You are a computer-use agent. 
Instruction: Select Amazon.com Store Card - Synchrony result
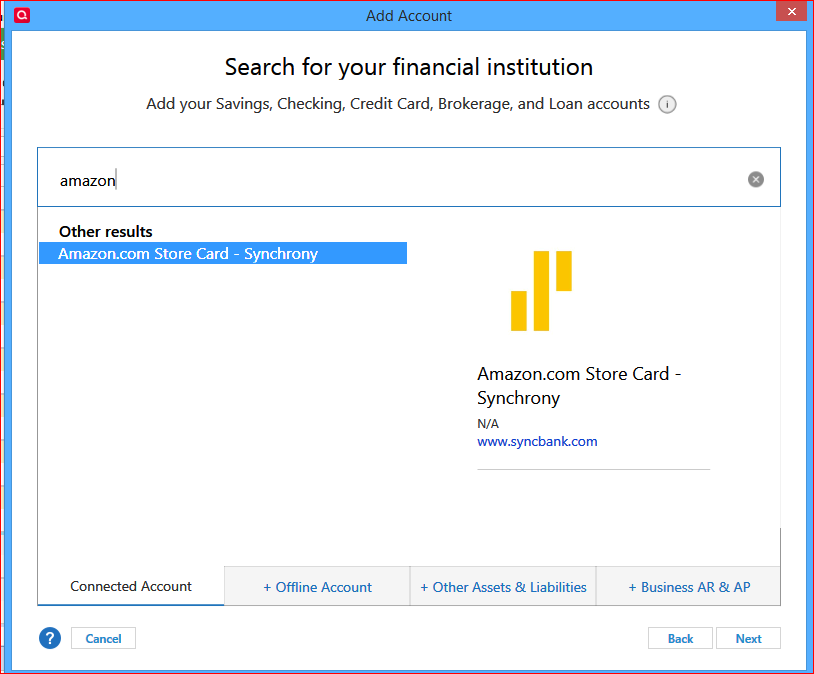(x=223, y=253)
